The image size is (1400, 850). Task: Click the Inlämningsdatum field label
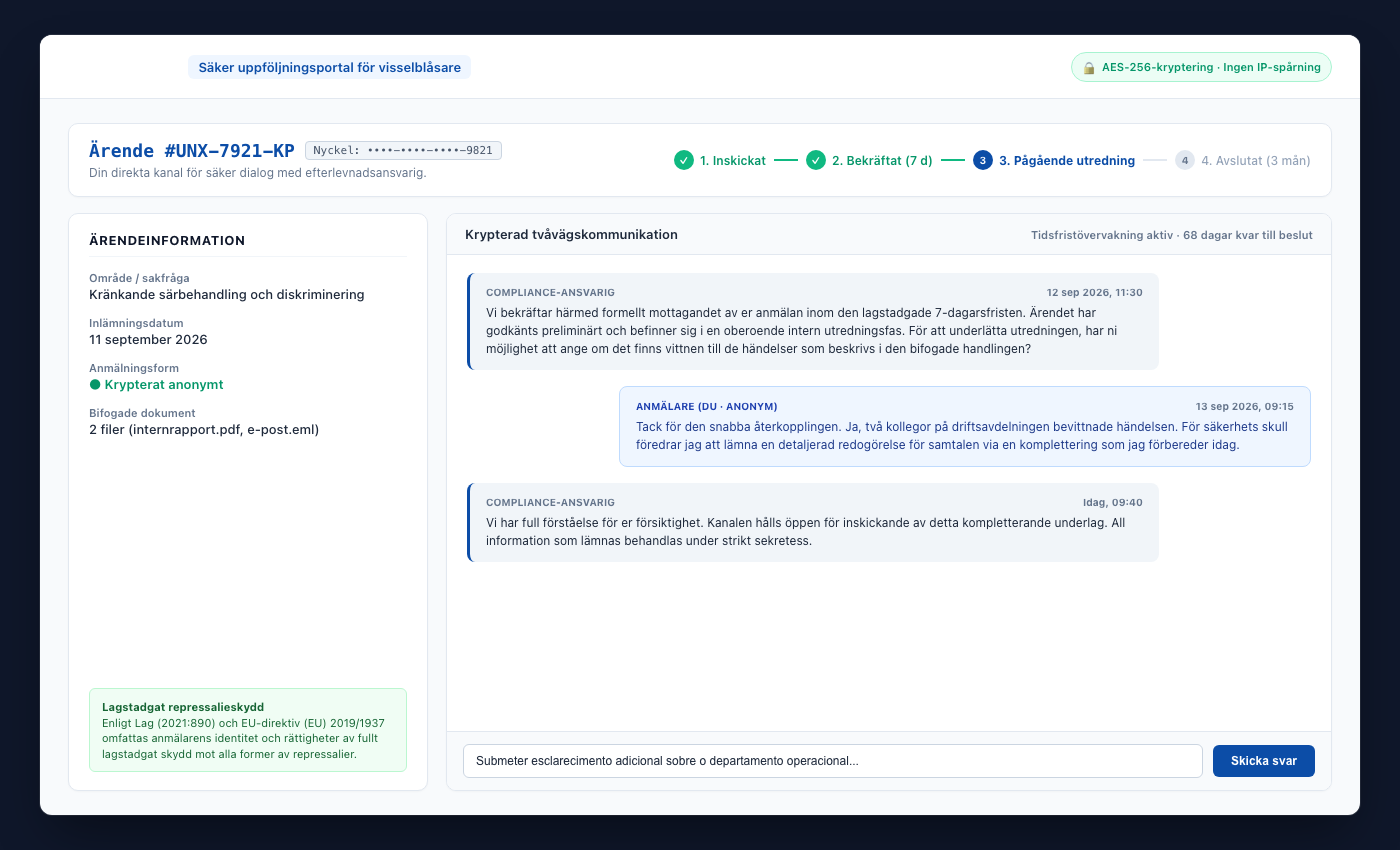click(x=134, y=323)
